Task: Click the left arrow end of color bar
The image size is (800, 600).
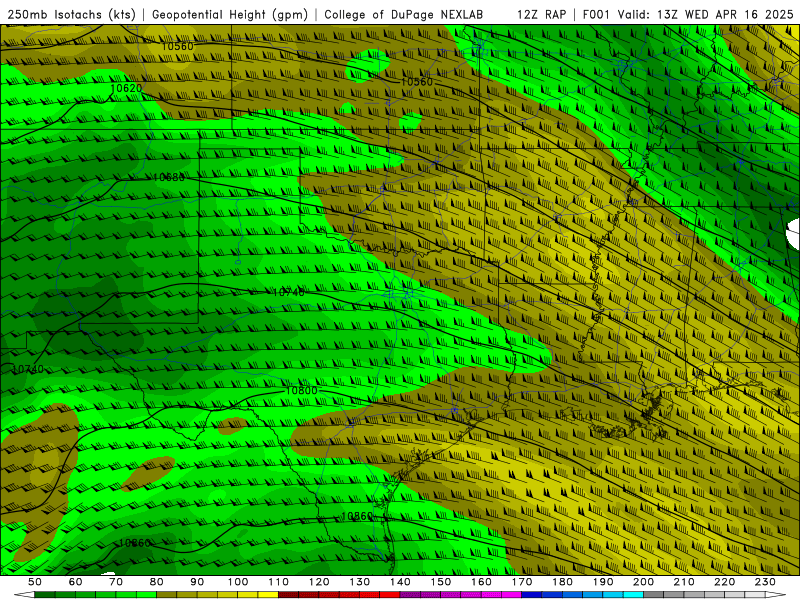Action: click(x=24, y=595)
